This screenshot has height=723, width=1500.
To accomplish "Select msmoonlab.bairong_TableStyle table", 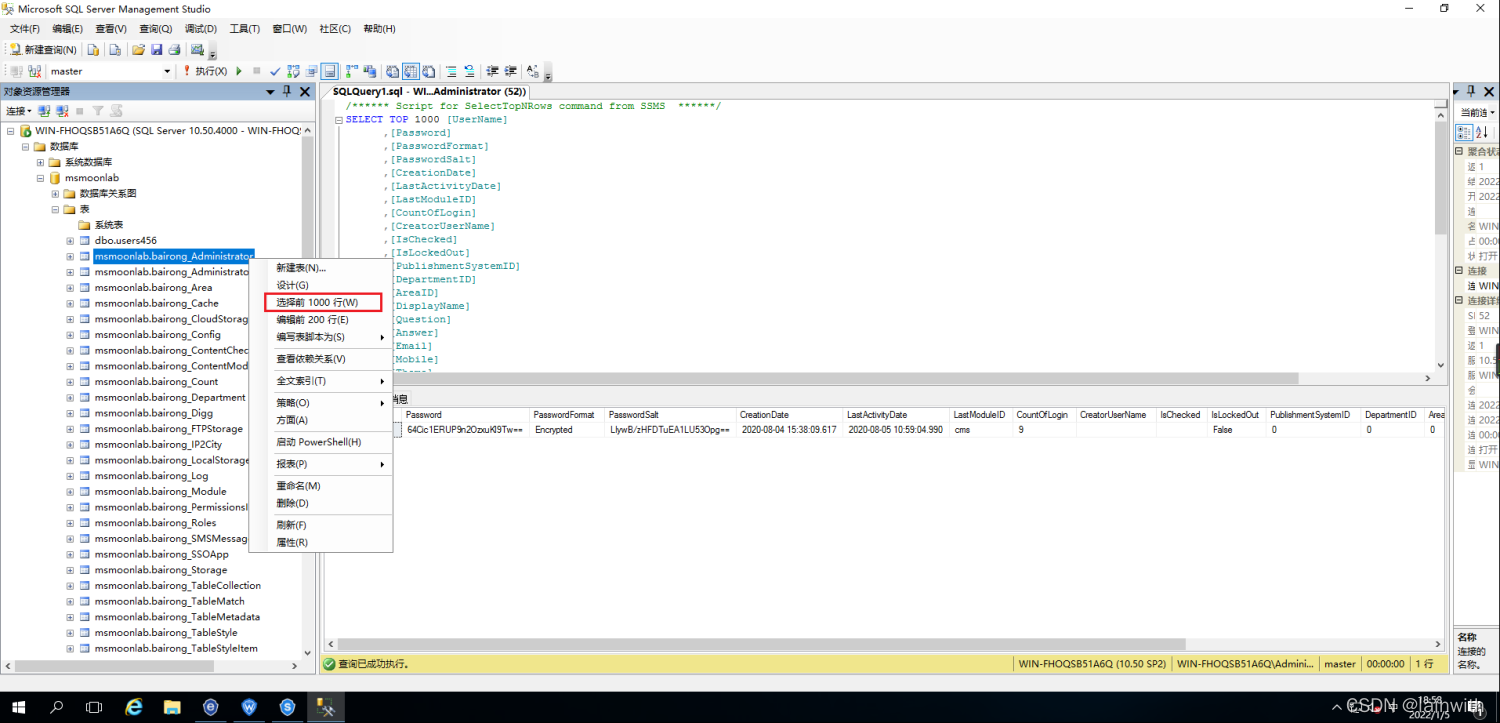I will tap(166, 632).
